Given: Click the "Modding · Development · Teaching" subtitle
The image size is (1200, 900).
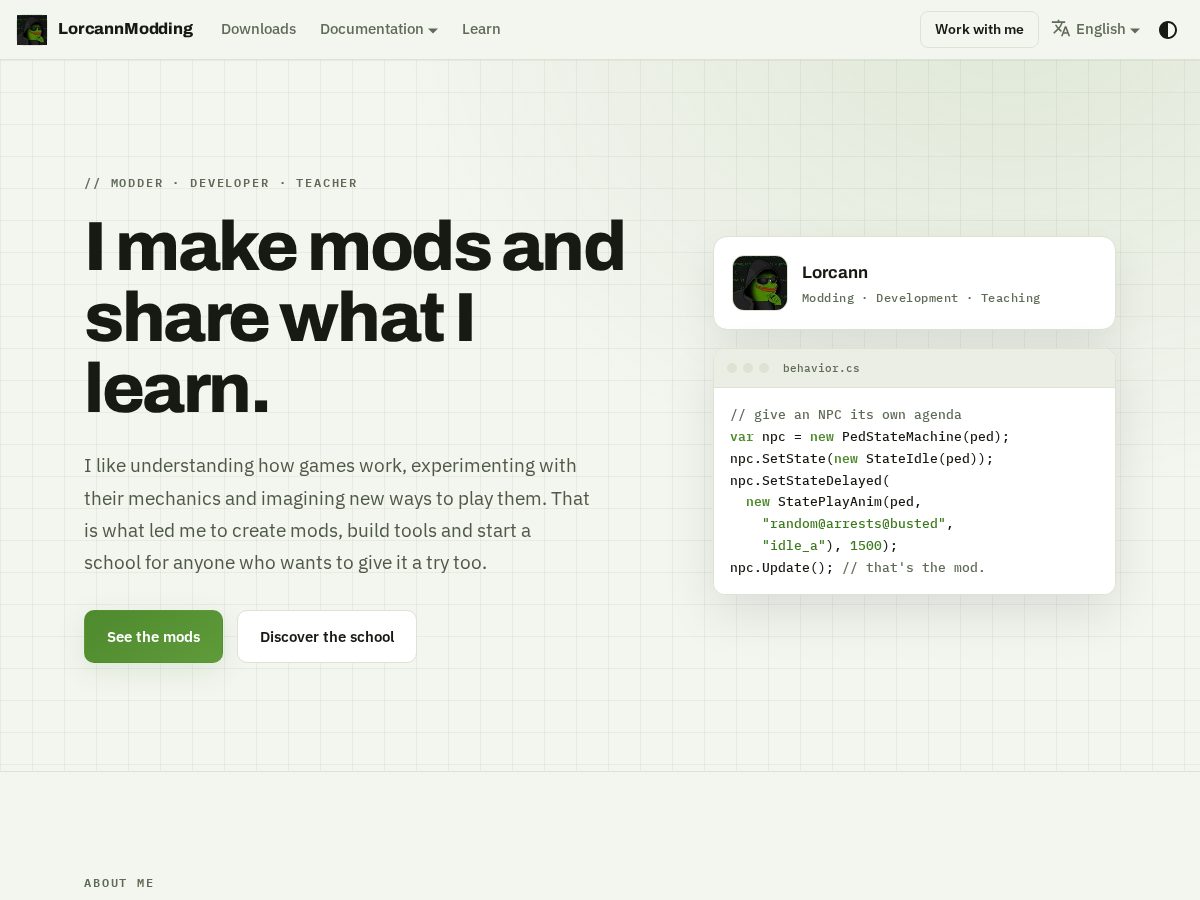Looking at the screenshot, I should click(921, 298).
